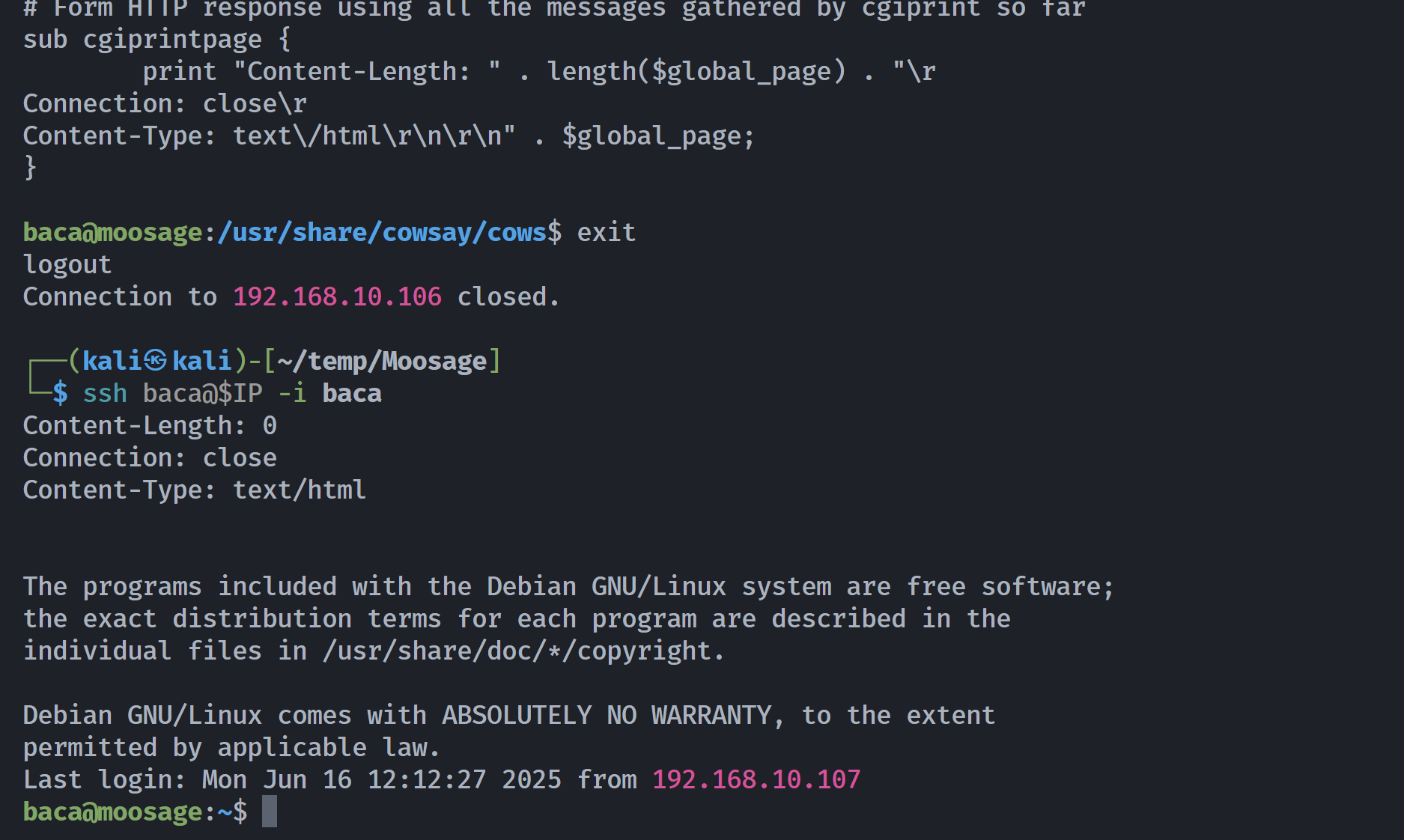Click the path /usr/share/cowsay/cows
The height and width of the screenshot is (840, 1404).
click(x=382, y=232)
